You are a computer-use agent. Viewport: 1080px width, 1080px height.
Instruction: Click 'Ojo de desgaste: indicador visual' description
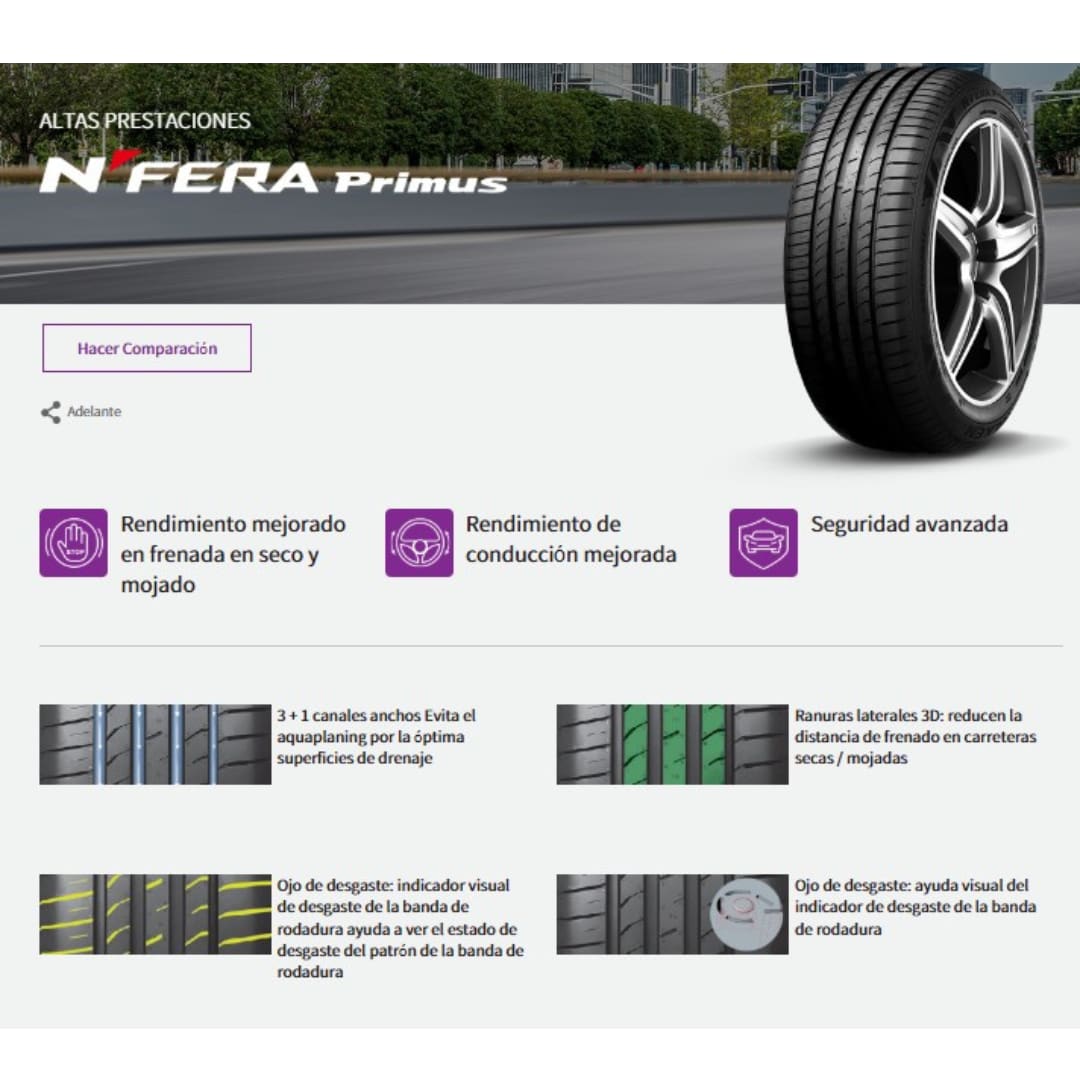[400, 928]
